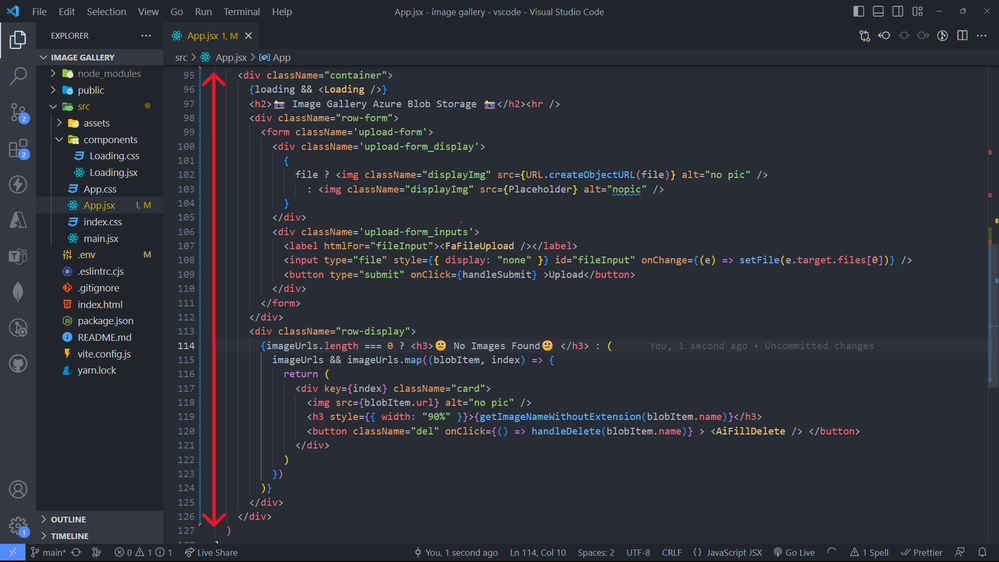Close the App.jsx editor tab
The width and height of the screenshot is (999, 562).
click(x=248, y=36)
